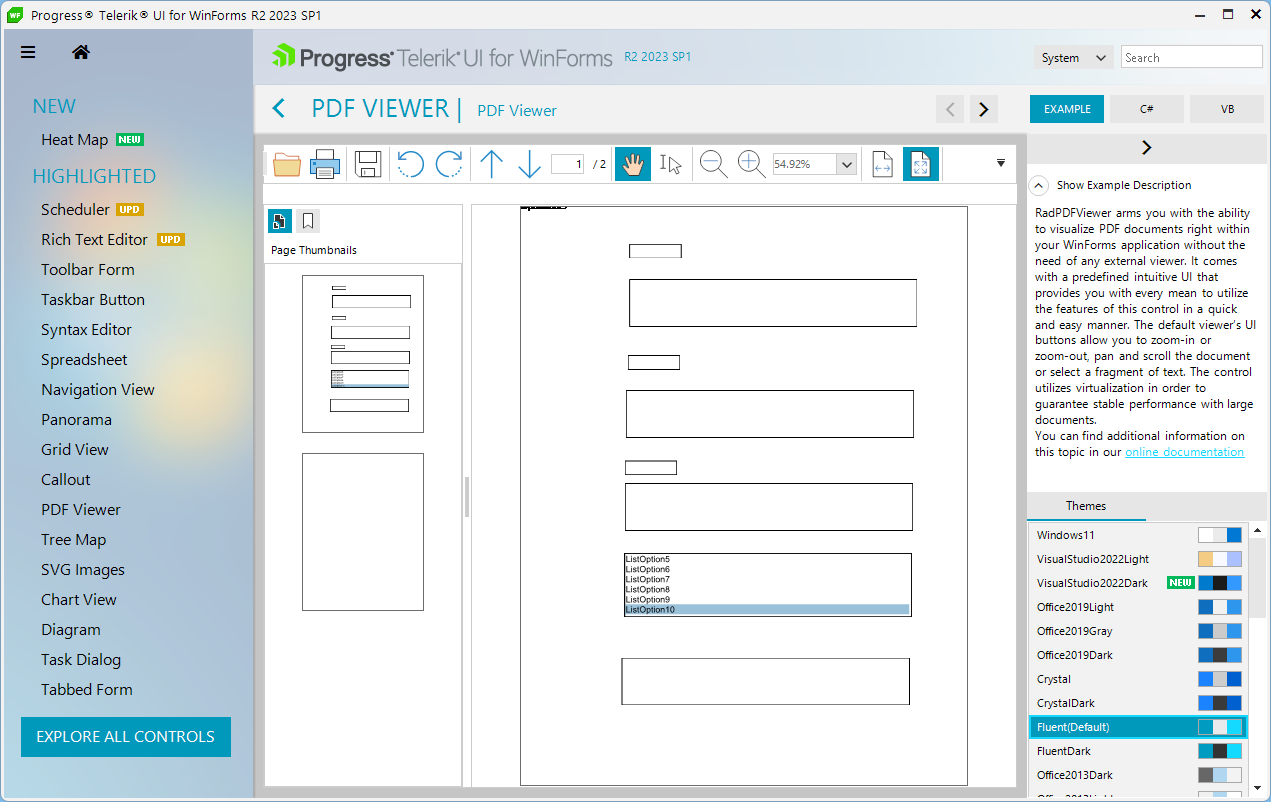
Task: Choose Office2019Gray theme
Action: pos(1139,631)
